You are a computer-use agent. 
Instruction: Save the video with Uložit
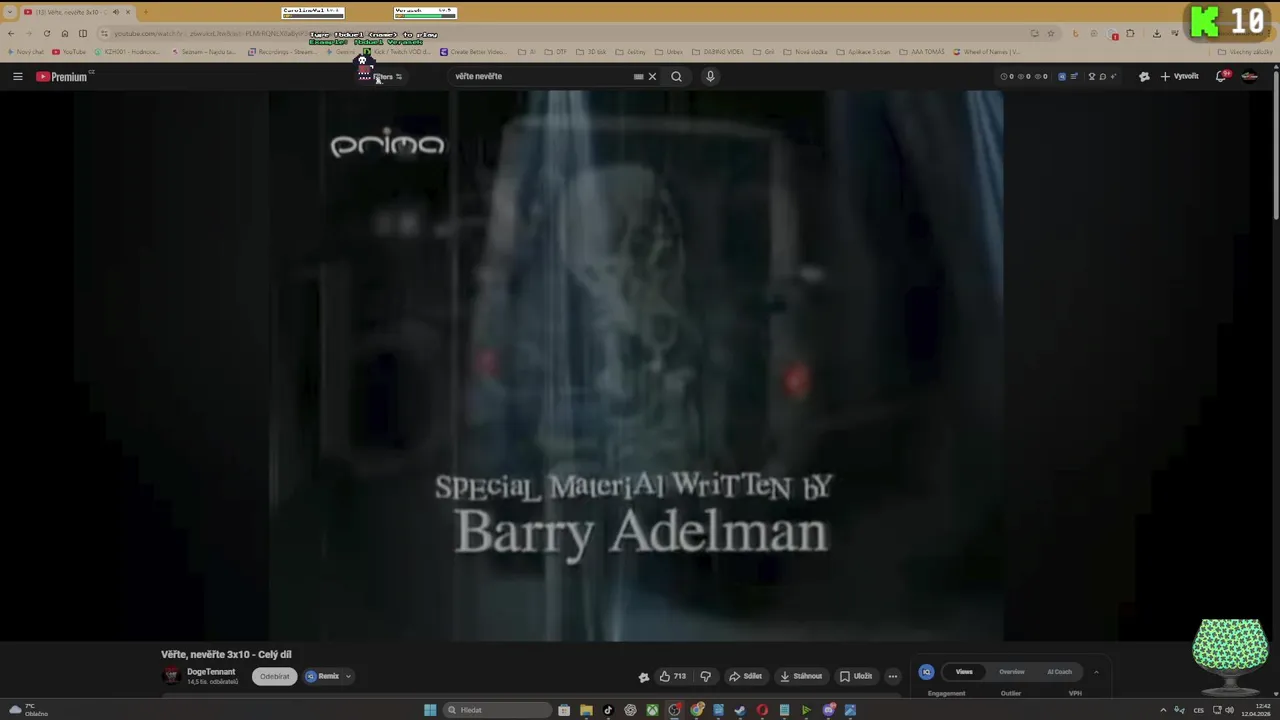point(856,676)
